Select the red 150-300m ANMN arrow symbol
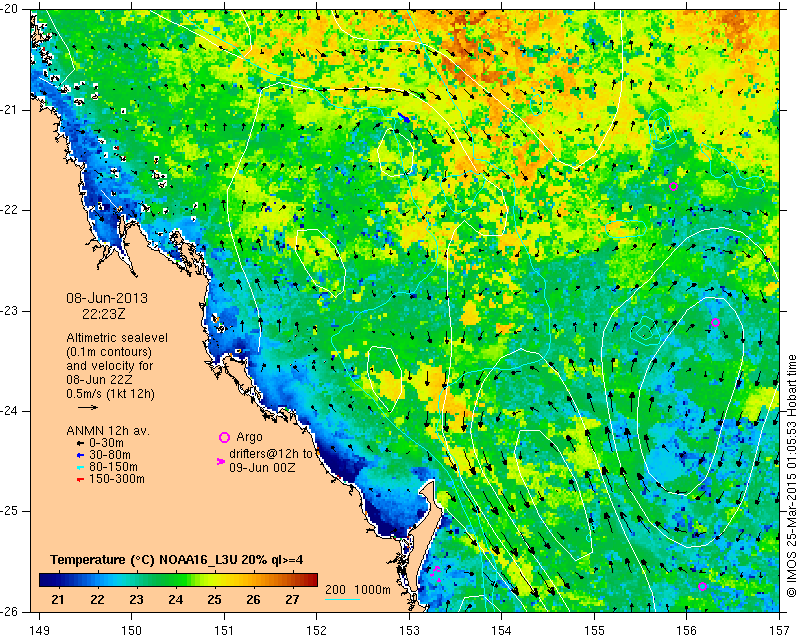 [x=80, y=480]
